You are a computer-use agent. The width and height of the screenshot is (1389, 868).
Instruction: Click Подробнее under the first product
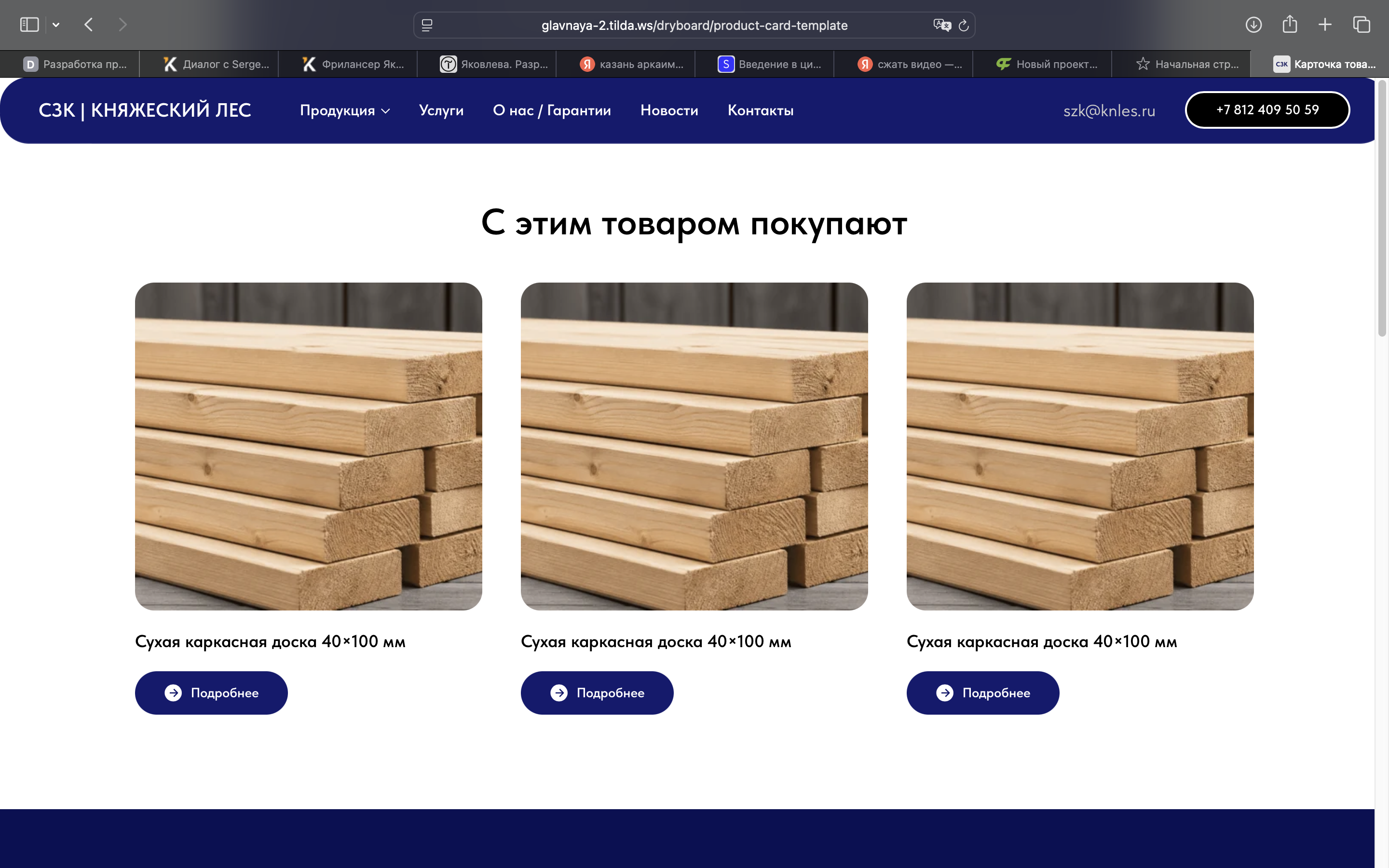[211, 693]
